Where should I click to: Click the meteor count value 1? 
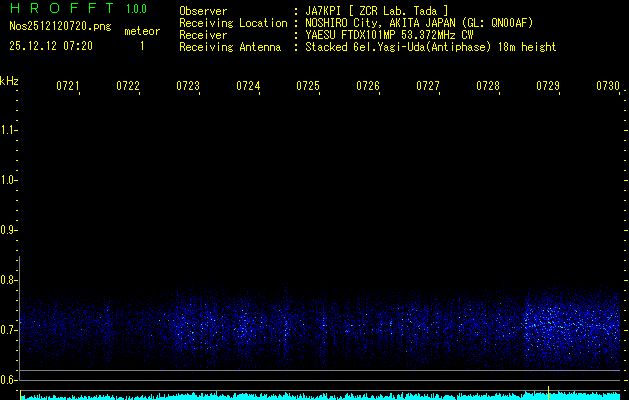141,46
